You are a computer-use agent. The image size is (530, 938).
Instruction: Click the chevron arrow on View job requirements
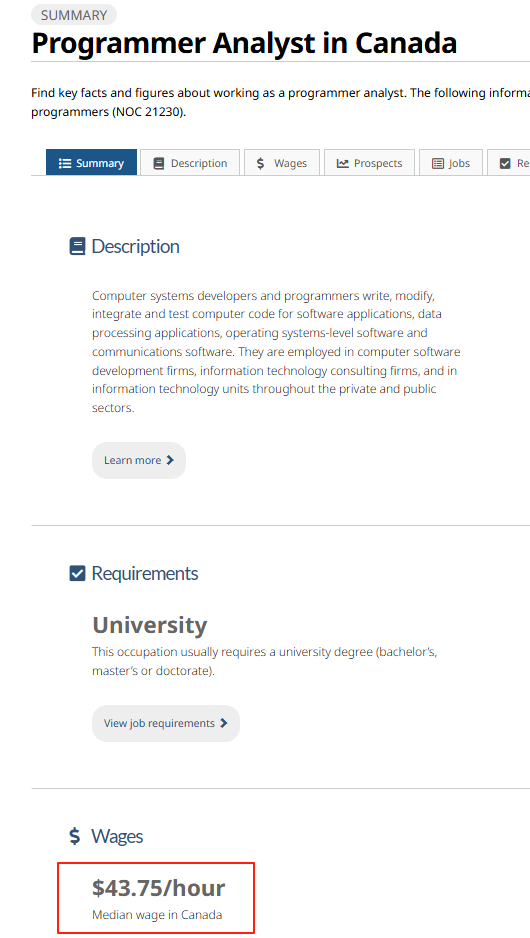pos(224,723)
